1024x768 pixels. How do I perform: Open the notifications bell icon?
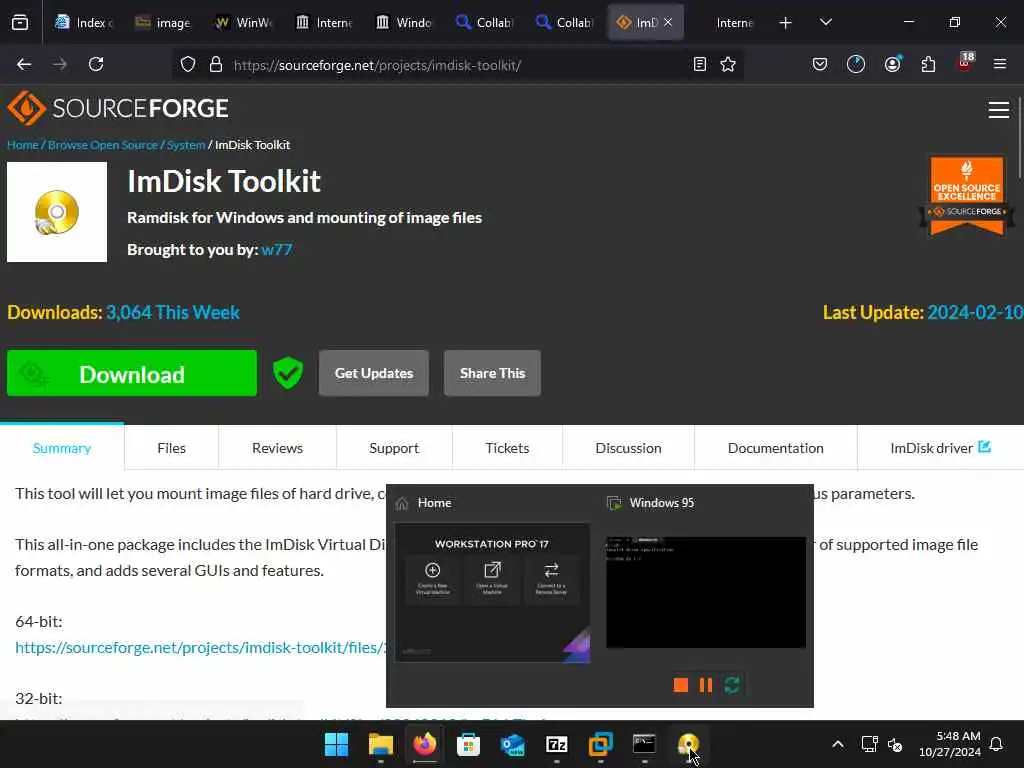click(x=997, y=744)
